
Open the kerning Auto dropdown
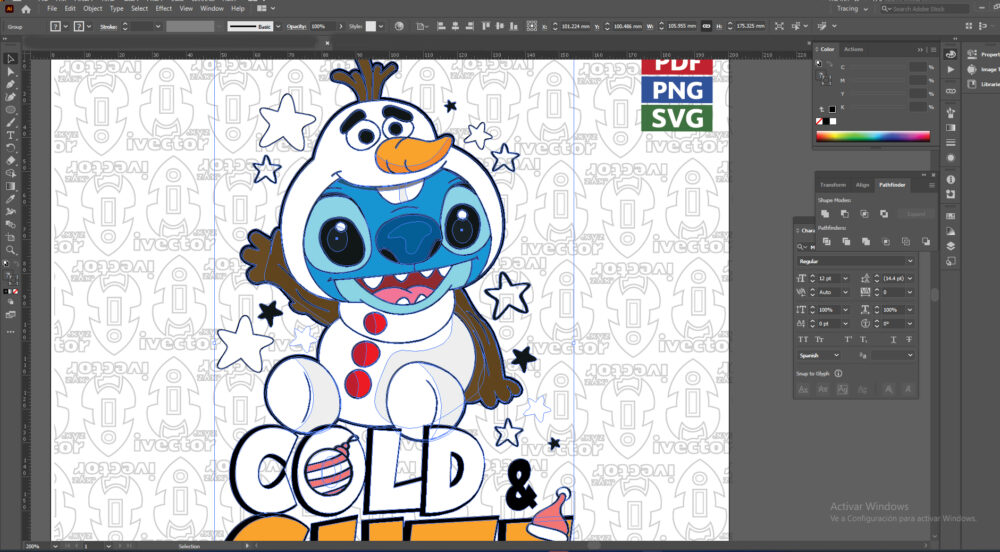coord(845,292)
